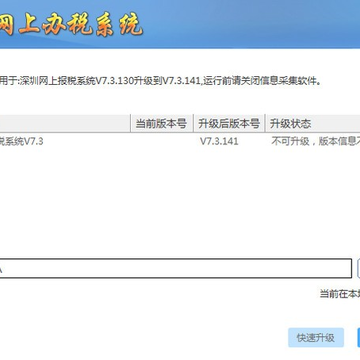Click the V7.3.141 version cell
360x360 pixels.
click(x=219, y=141)
